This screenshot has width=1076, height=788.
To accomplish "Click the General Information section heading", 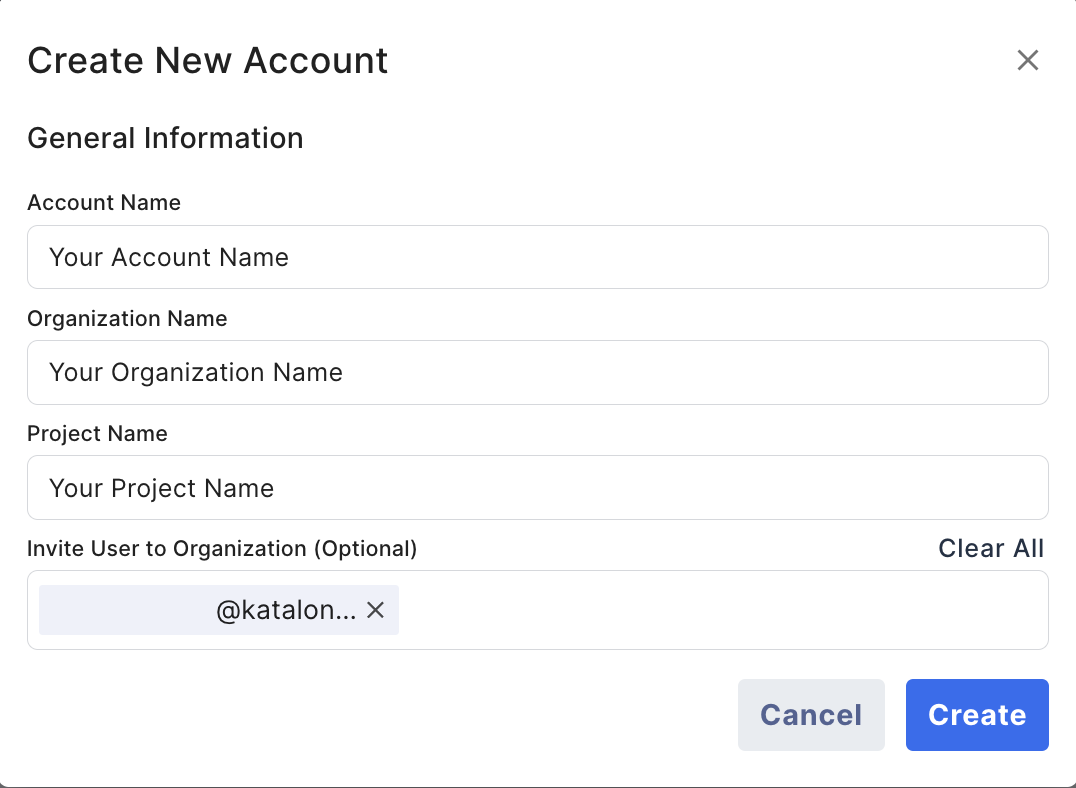I will tap(165, 138).
